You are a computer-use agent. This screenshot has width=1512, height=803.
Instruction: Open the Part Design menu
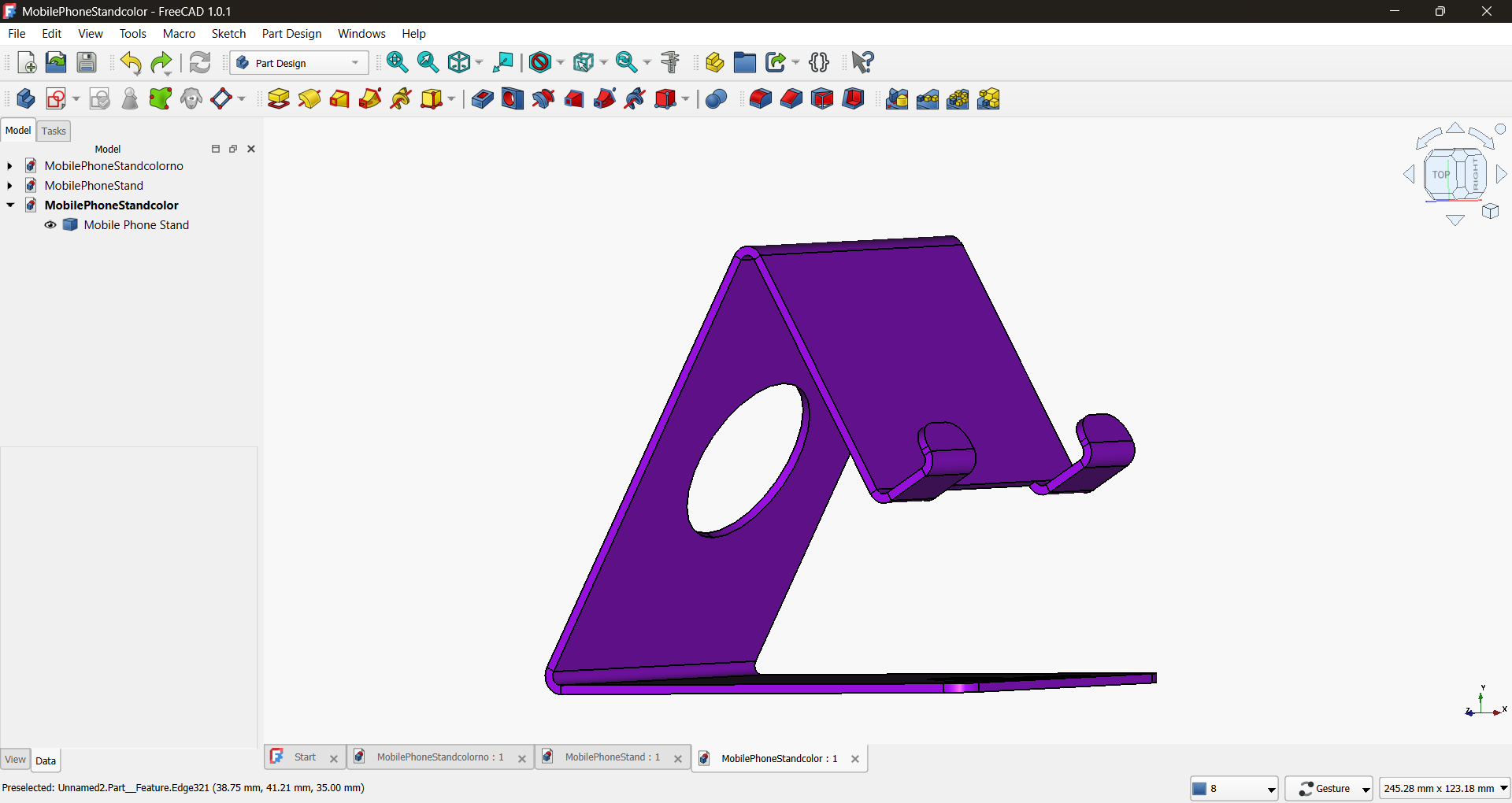pyautogui.click(x=291, y=34)
